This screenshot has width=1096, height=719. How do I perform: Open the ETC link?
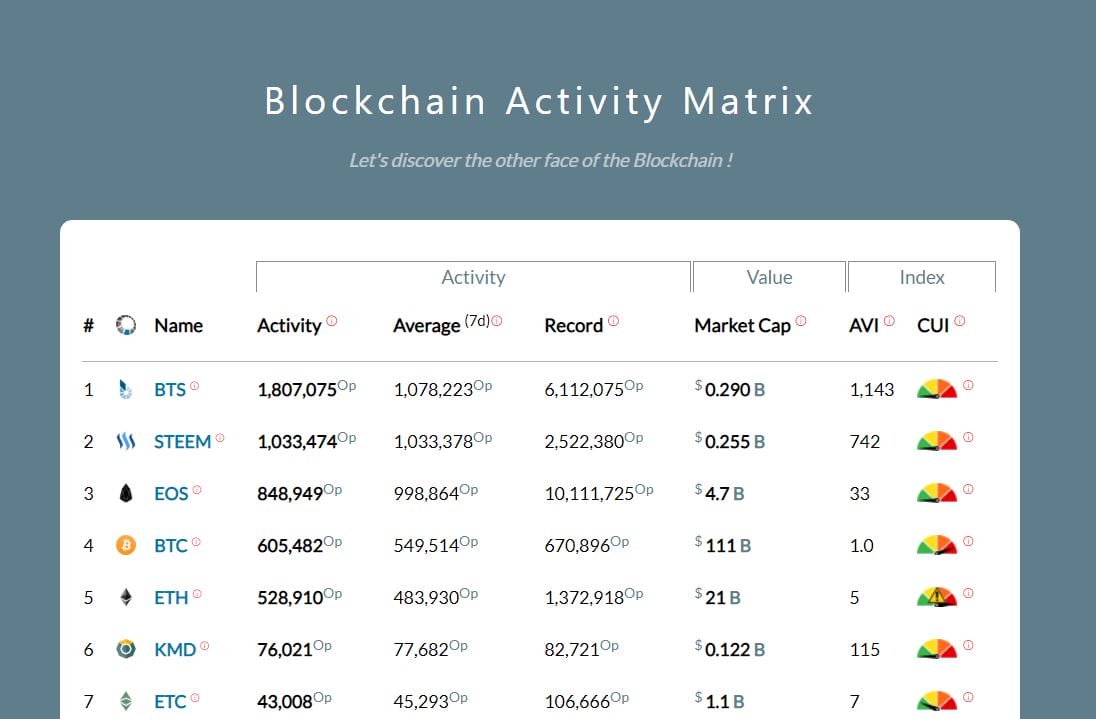(171, 702)
